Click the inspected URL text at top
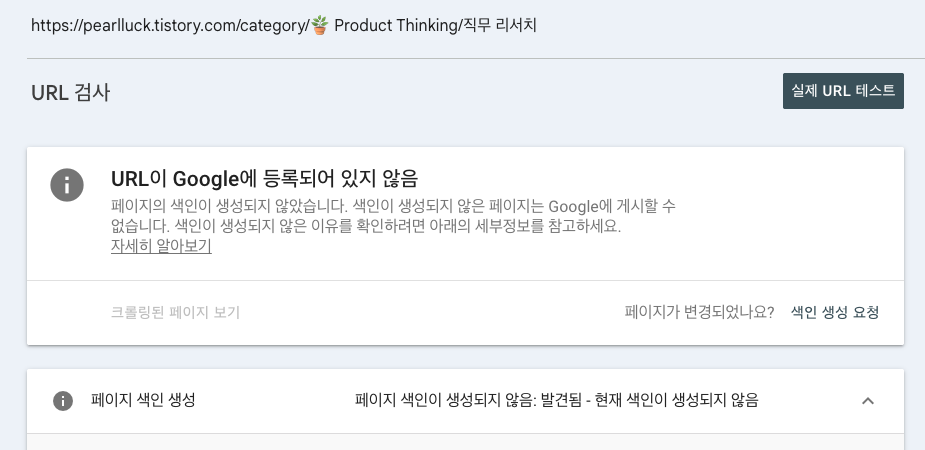This screenshot has height=450, width=925. pos(284,25)
